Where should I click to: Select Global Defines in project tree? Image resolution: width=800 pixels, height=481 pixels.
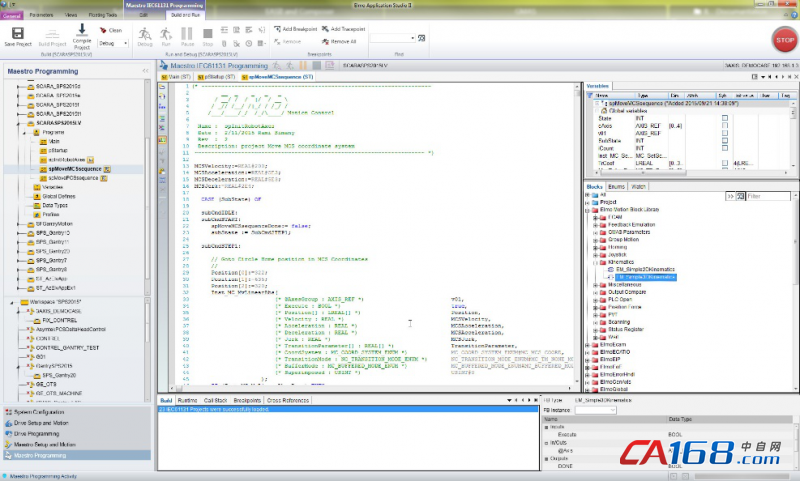[x=59, y=196]
